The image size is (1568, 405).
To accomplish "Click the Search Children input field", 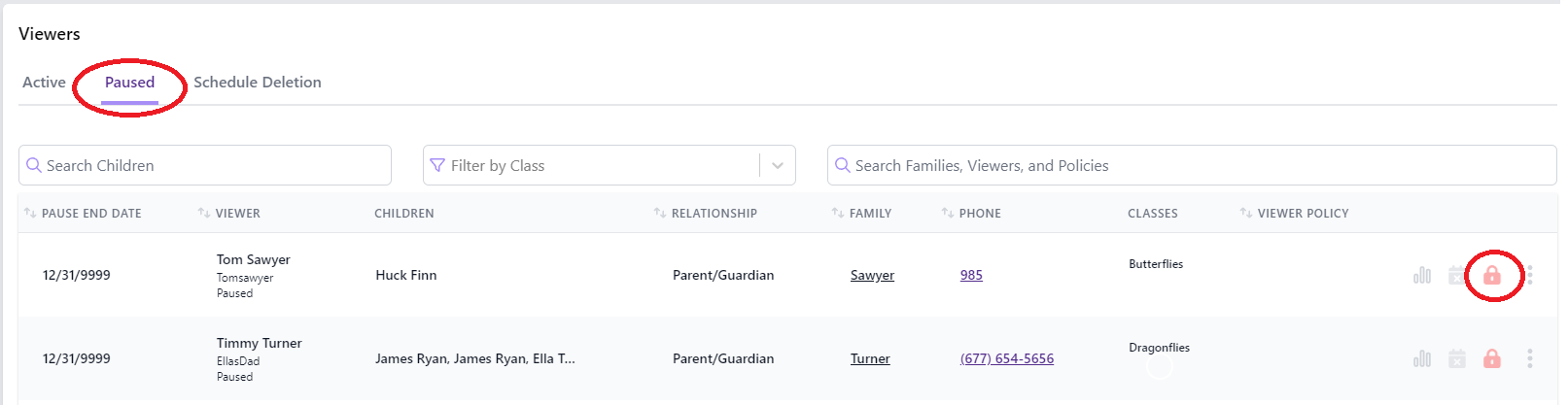I will point(205,165).
